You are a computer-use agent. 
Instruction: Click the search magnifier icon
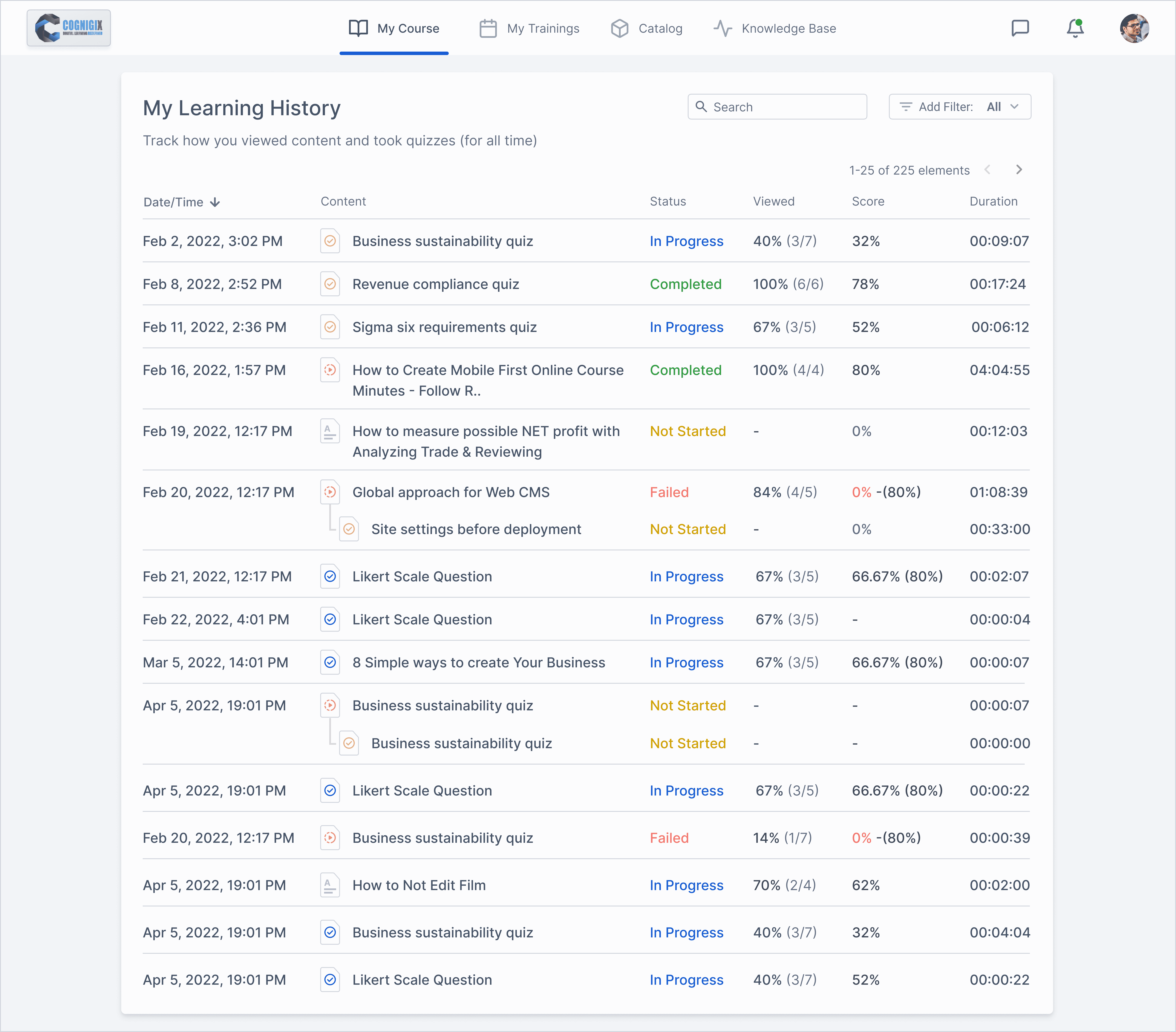click(x=701, y=106)
